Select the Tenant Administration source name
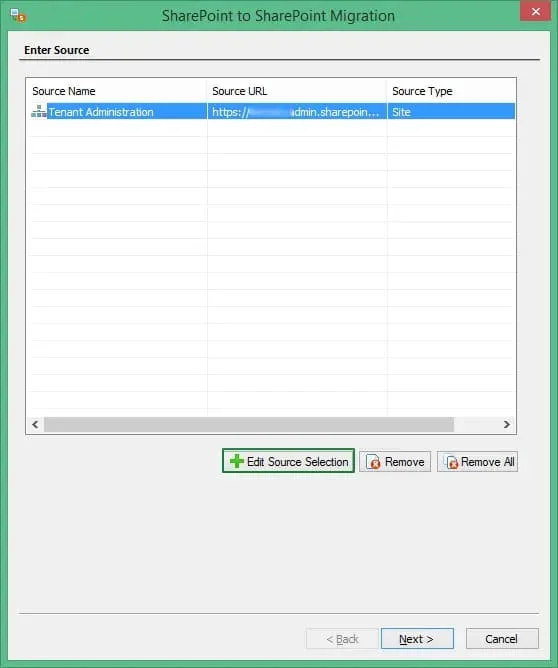Viewport: 558px width, 668px height. pos(101,112)
